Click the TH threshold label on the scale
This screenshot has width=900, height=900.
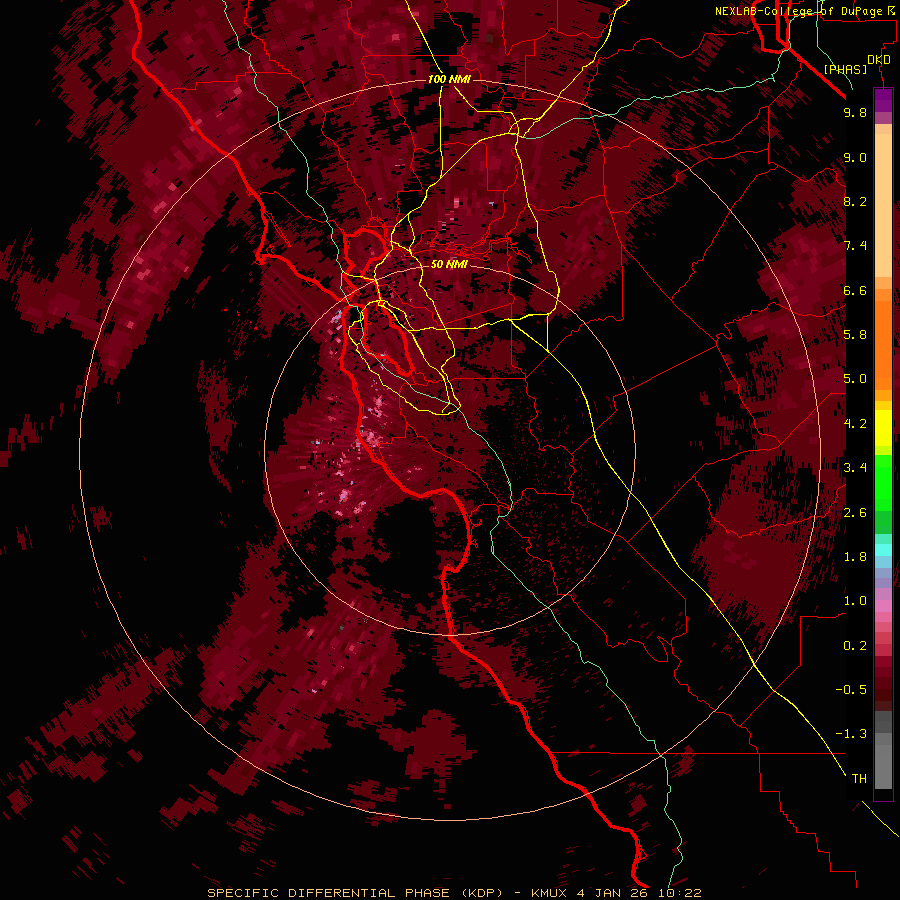click(x=859, y=779)
